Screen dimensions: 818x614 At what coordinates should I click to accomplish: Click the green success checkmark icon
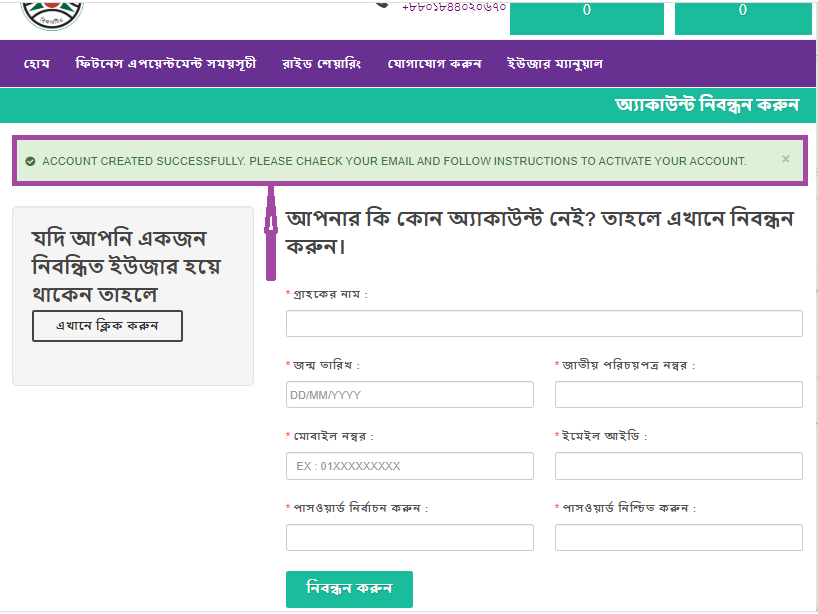[30, 161]
